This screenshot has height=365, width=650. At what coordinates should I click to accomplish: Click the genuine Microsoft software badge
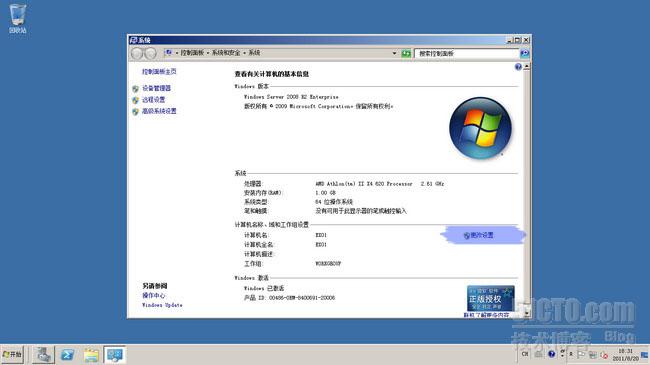pyautogui.click(x=490, y=298)
